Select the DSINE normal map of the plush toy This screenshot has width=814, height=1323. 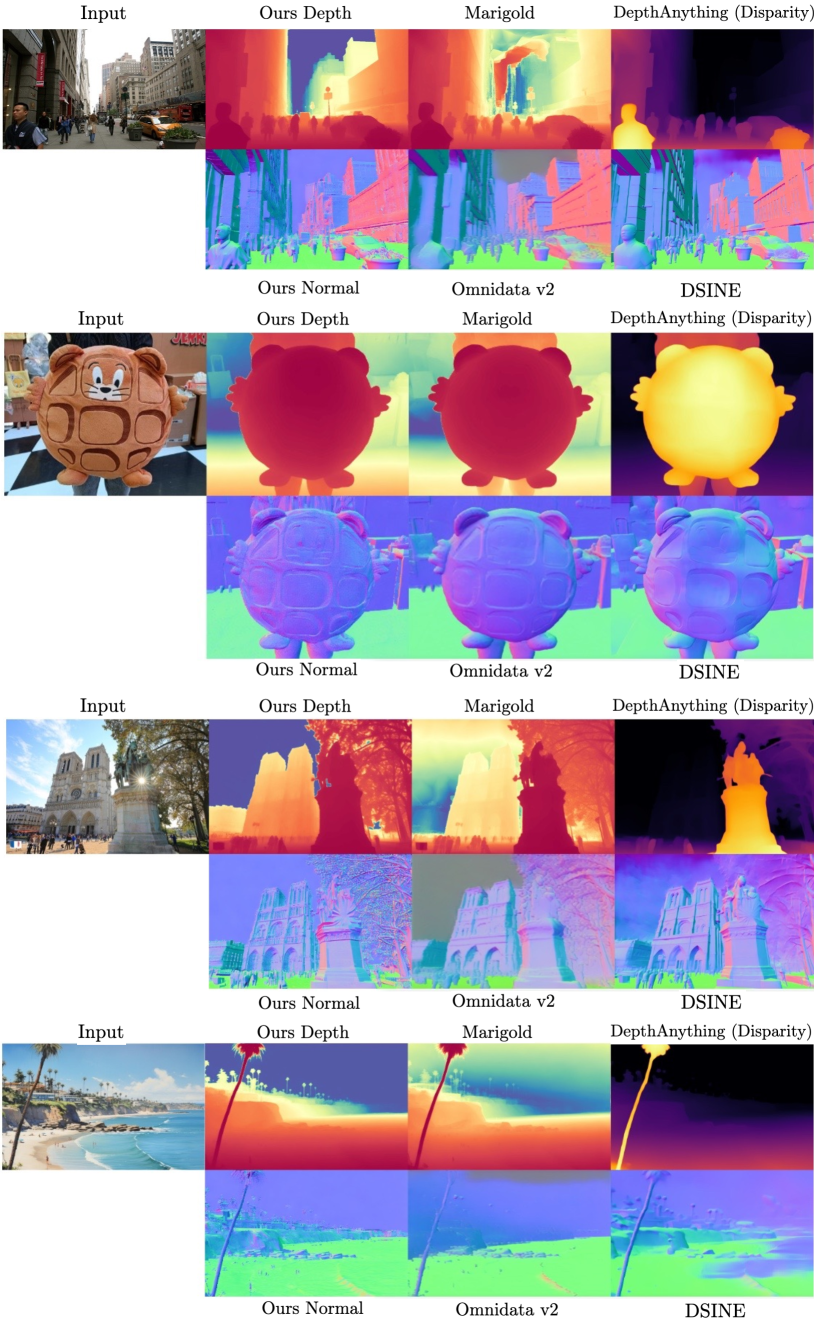712,577
